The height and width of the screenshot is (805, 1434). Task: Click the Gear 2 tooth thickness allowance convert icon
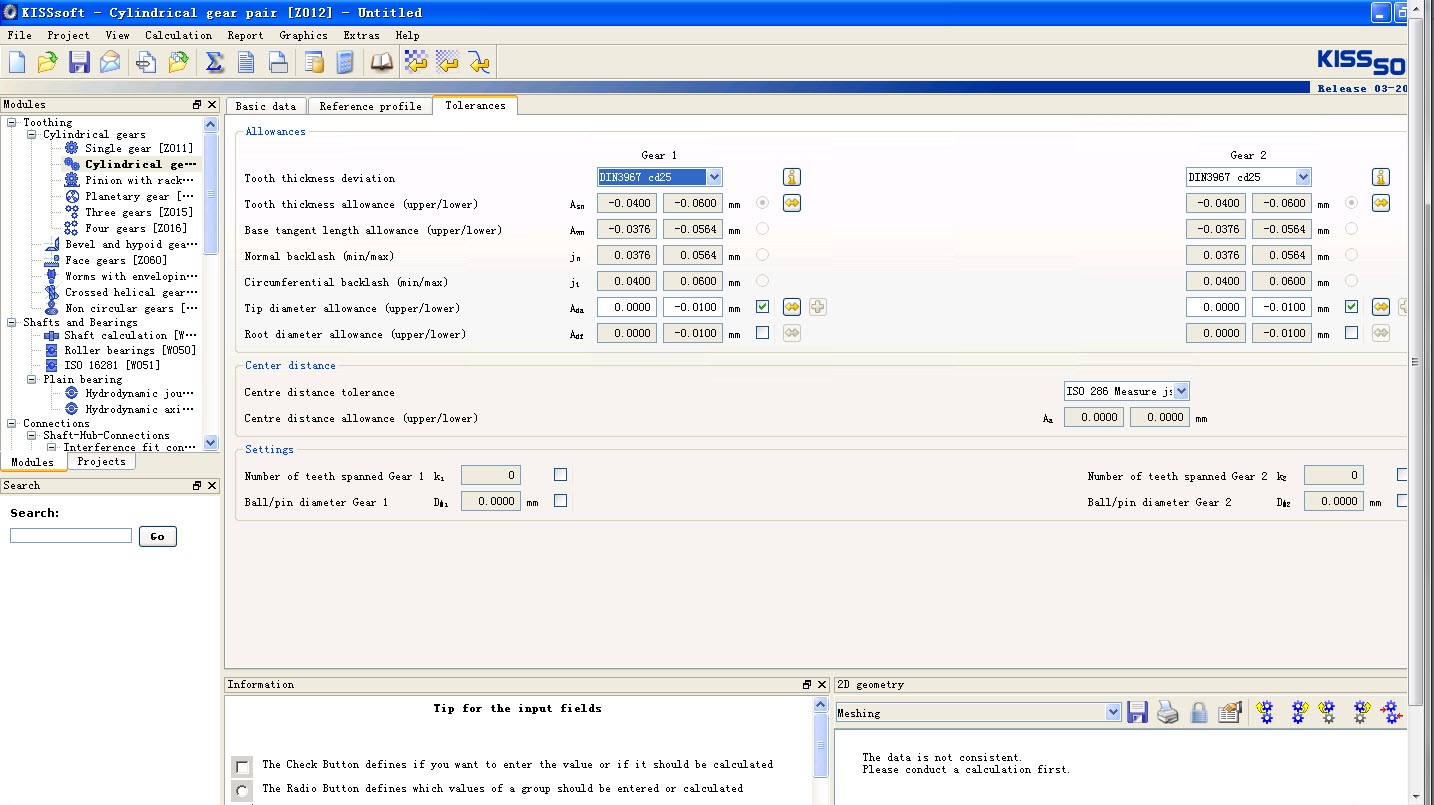click(x=1381, y=203)
